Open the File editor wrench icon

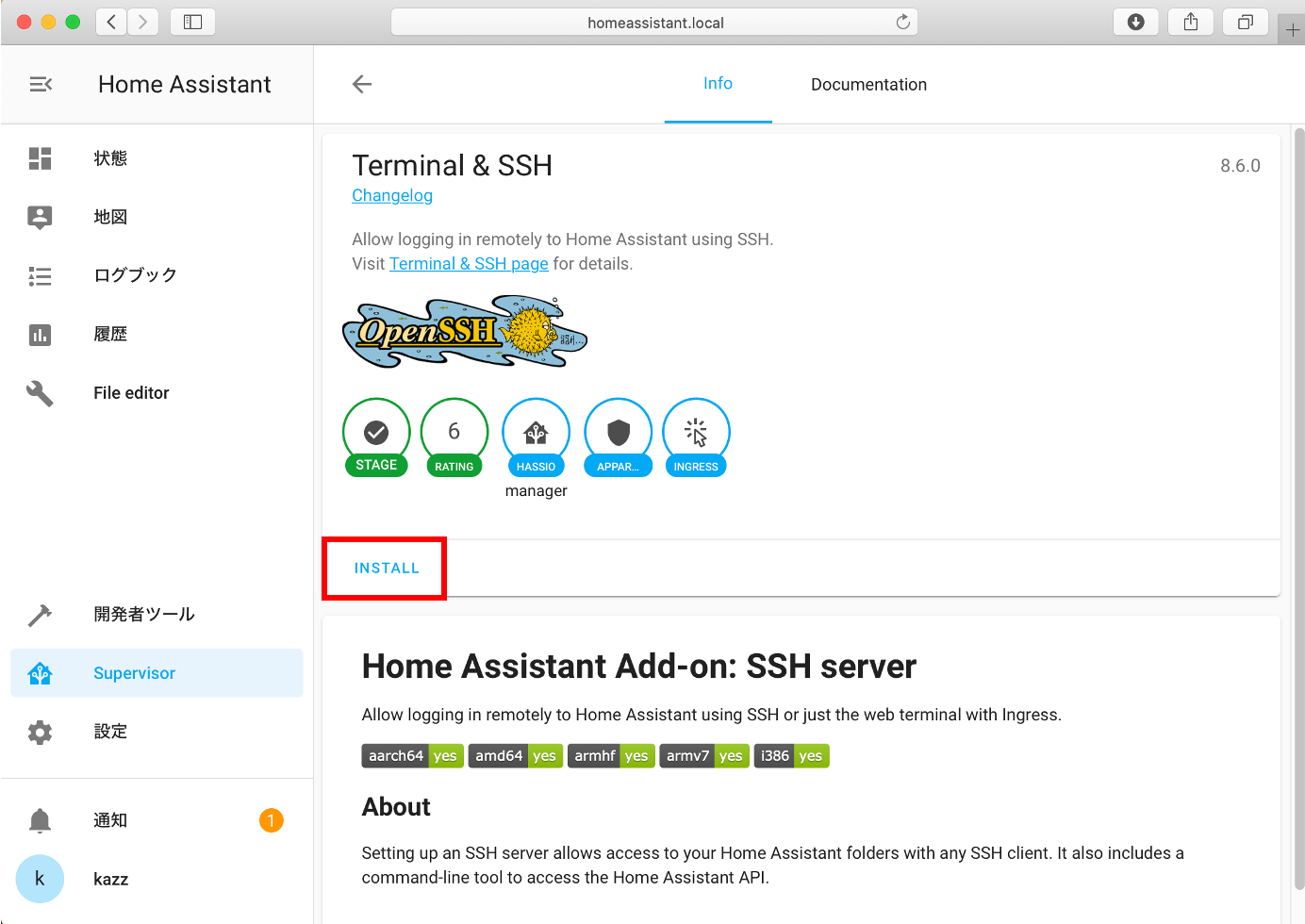pyautogui.click(x=40, y=393)
